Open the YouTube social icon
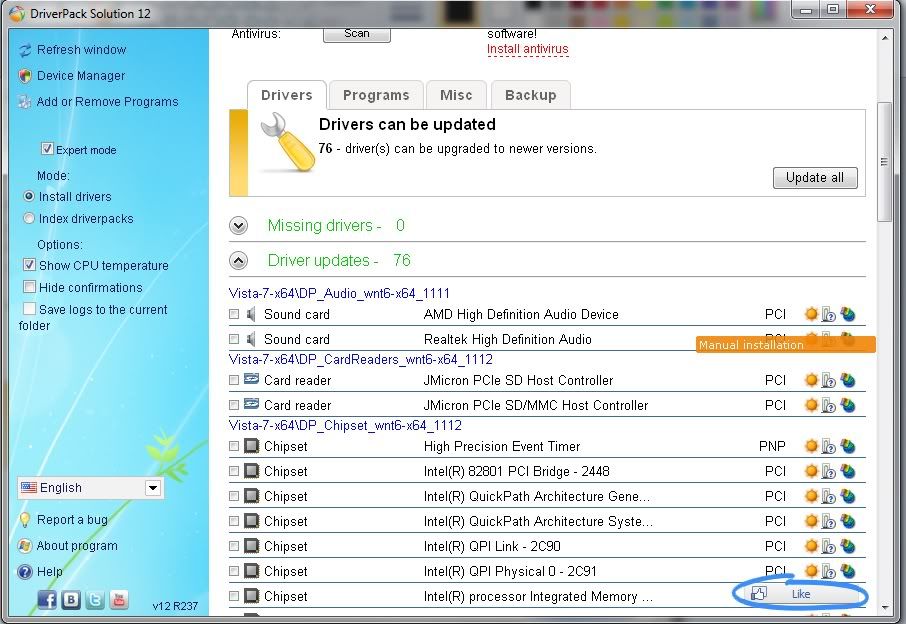Image resolution: width=906 pixels, height=624 pixels. pos(118,600)
